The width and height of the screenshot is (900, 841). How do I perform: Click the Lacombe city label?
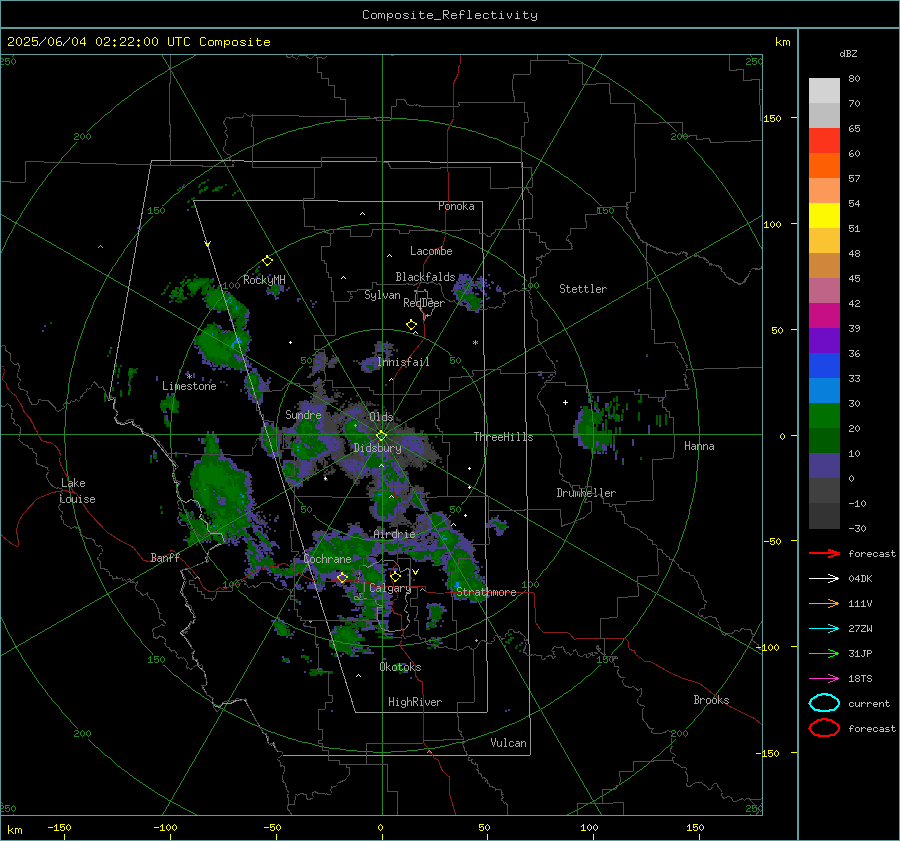pyautogui.click(x=431, y=251)
